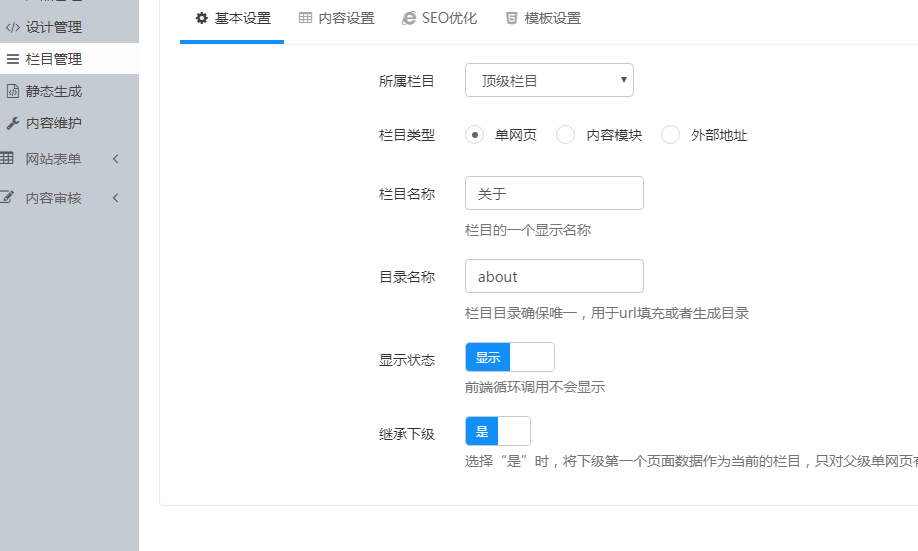918x551 pixels.
Task: Click the 目录名称 input field containing about
Action: (554, 276)
